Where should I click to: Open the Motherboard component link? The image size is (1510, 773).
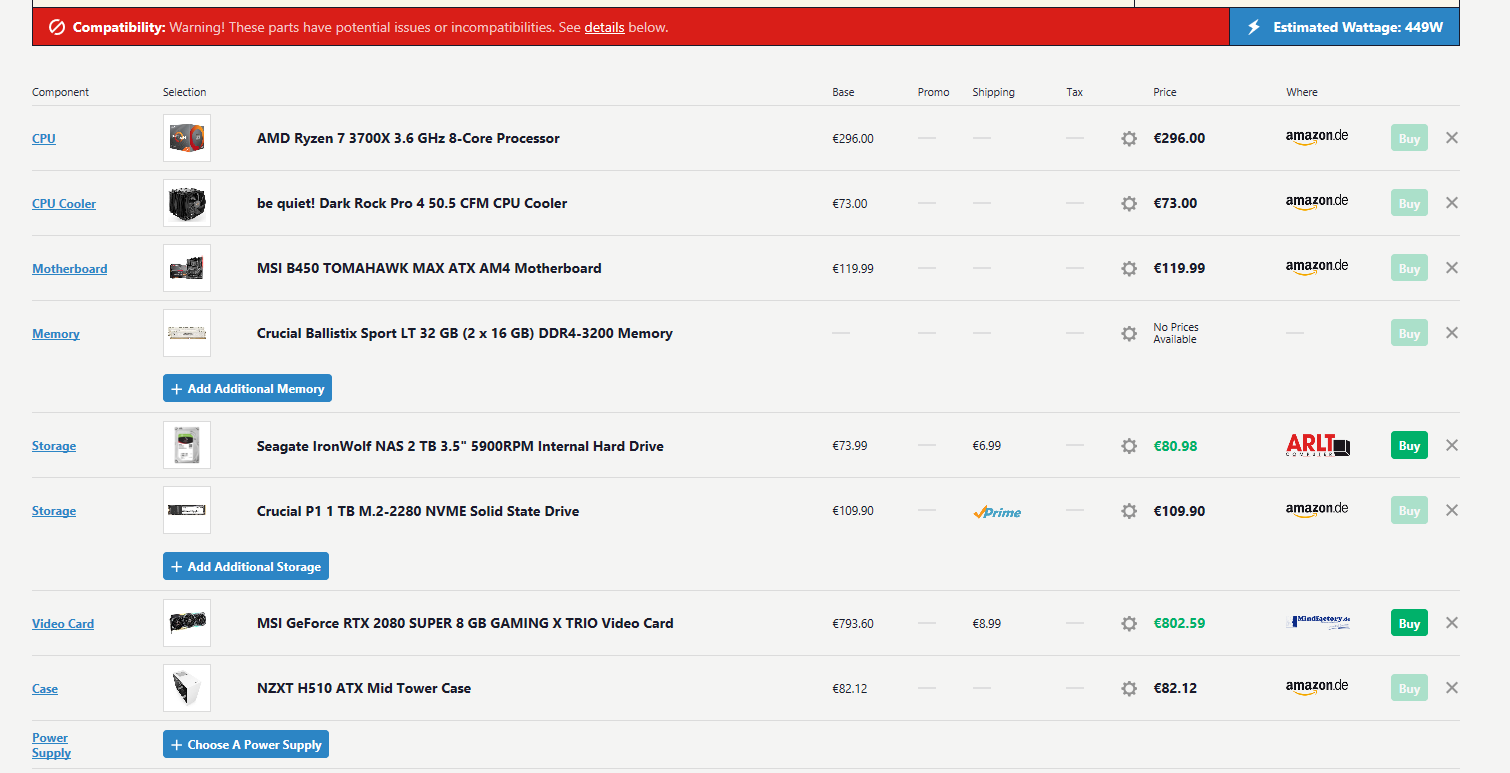69,268
